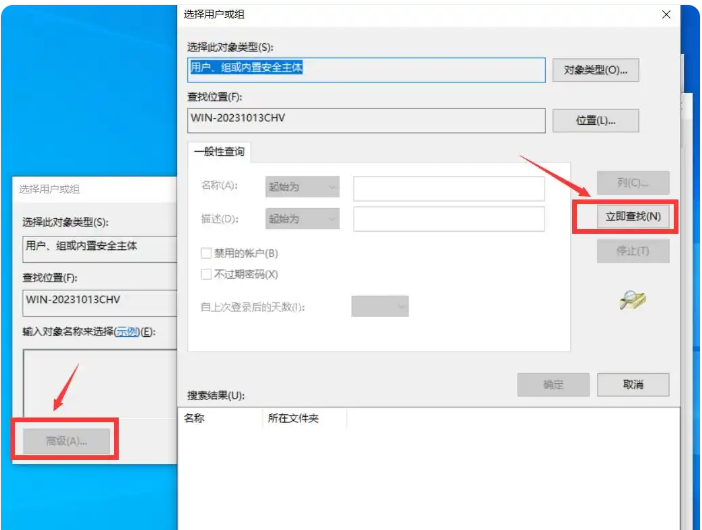
Task: Expand the 名称(A) 起始为 dropdown
Action: [302, 187]
